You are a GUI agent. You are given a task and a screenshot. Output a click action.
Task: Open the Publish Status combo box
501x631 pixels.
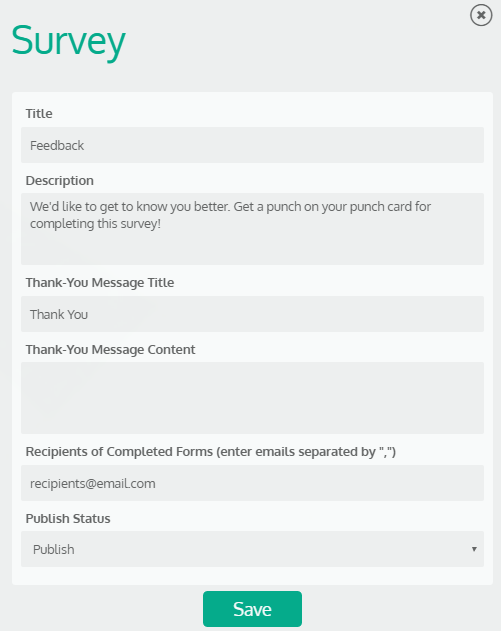(252, 549)
